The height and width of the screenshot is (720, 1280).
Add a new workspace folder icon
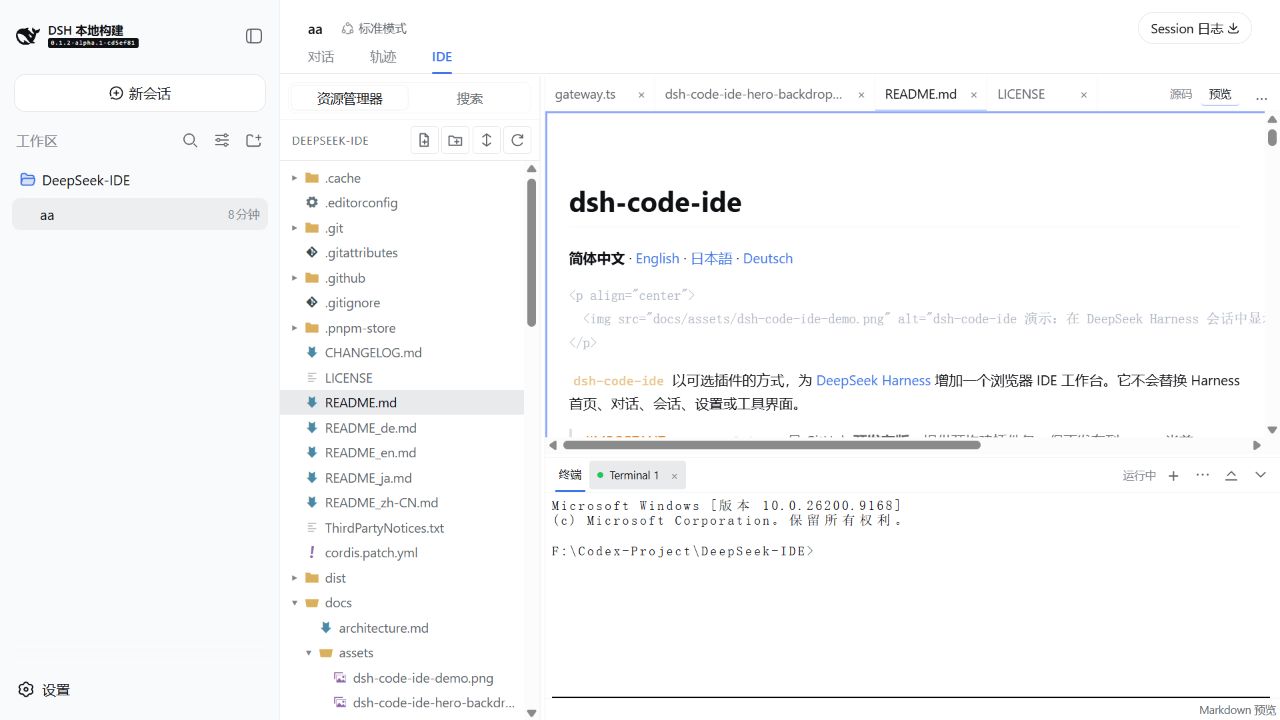click(x=254, y=141)
